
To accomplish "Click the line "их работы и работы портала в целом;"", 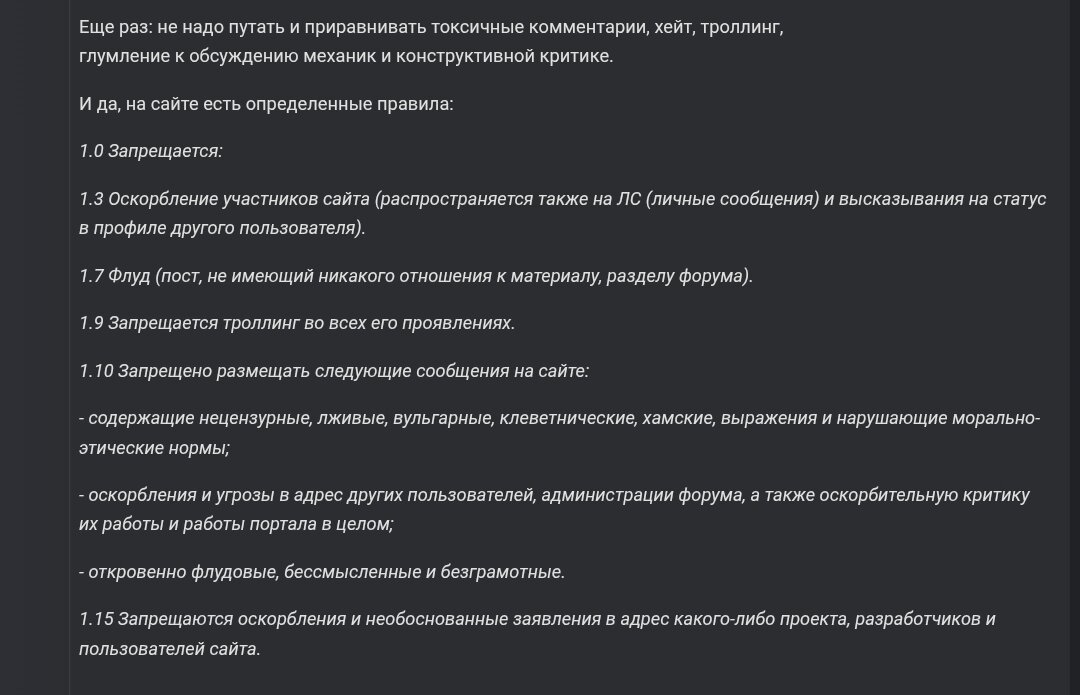I will click(x=236, y=524).
